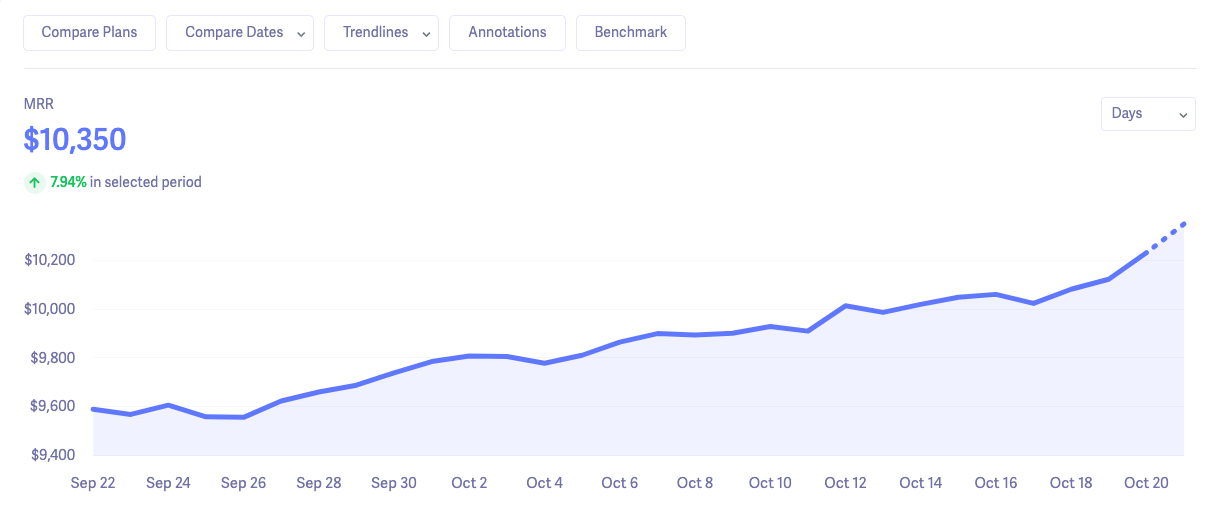
Task: Click the chevron in Days selector
Action: pyautogui.click(x=1183, y=115)
